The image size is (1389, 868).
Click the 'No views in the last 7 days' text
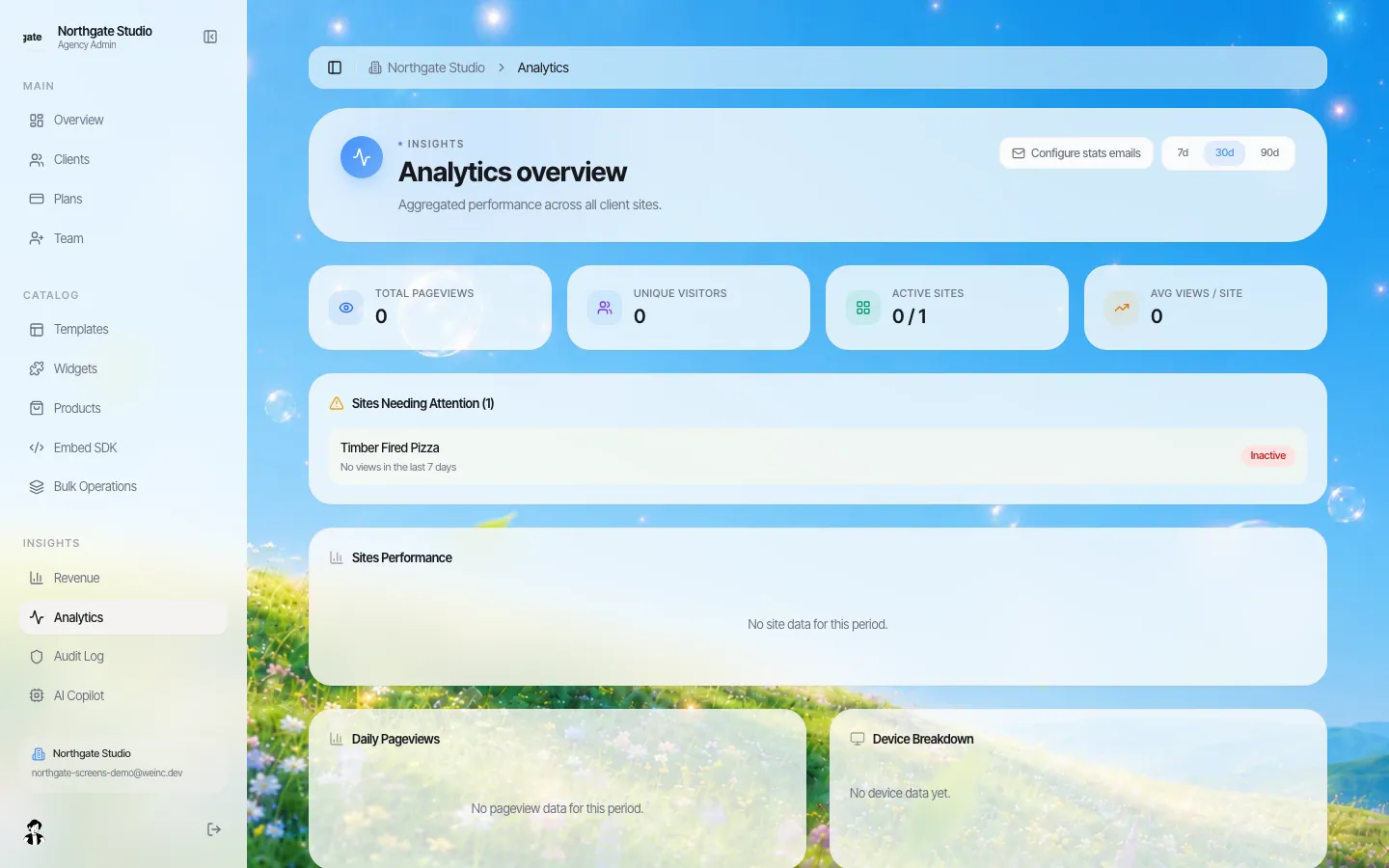pyautogui.click(x=398, y=468)
